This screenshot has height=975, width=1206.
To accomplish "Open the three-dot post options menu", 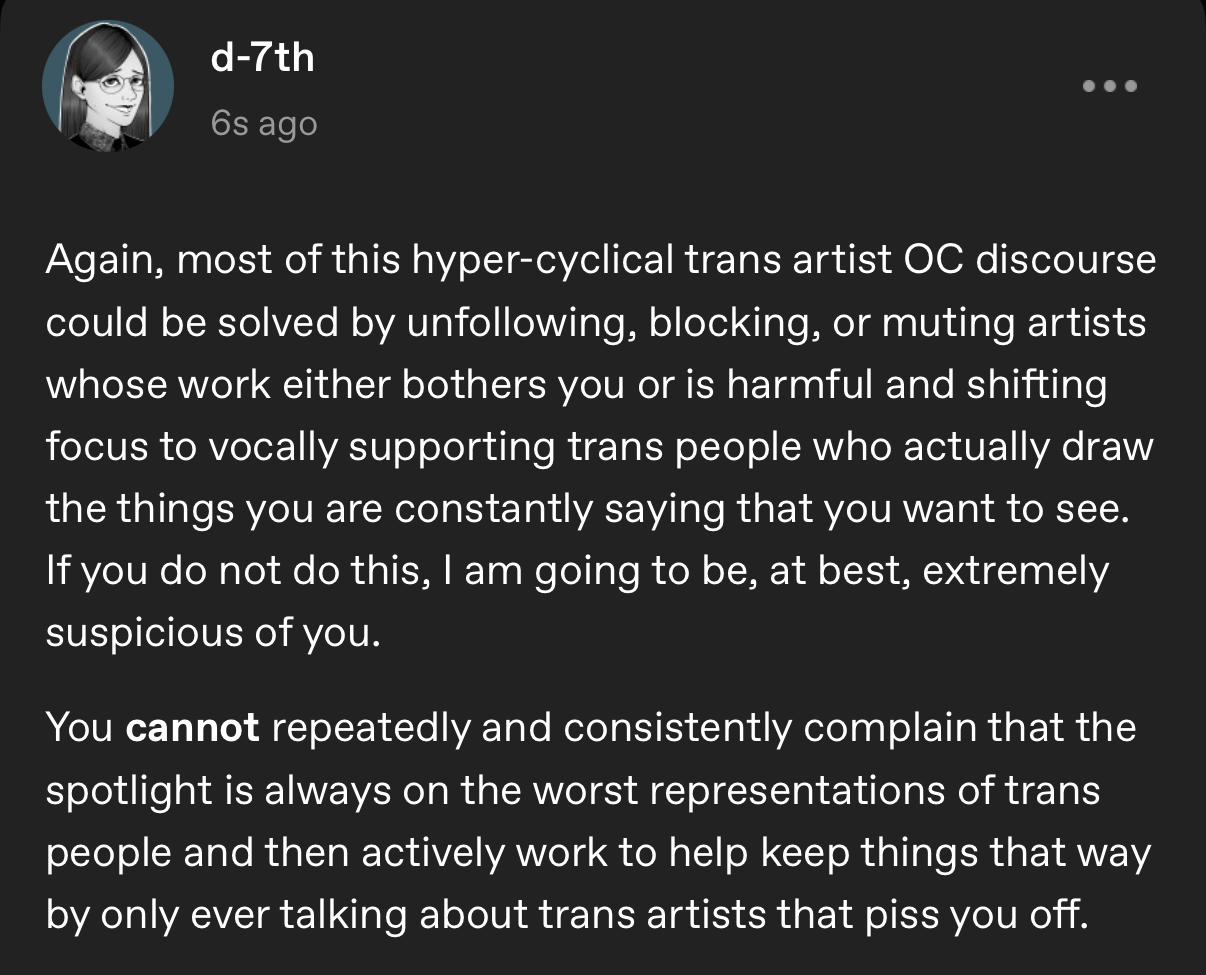I will pos(1110,86).
